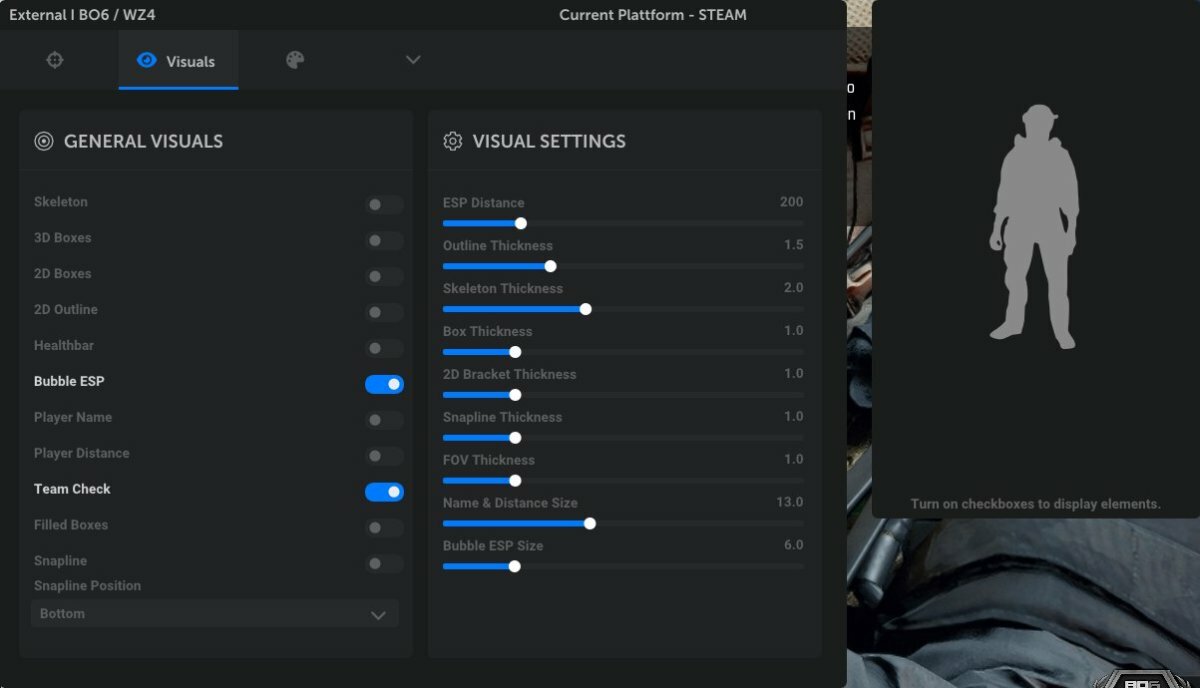Adjust the 2D Bracket Thickness slider
1200x688 pixels.
(x=623, y=395)
